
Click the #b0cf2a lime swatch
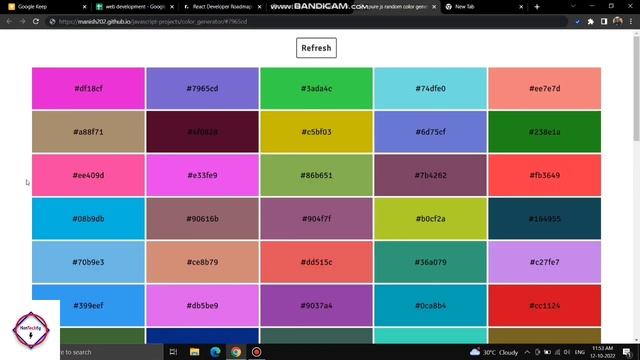pyautogui.click(x=430, y=219)
